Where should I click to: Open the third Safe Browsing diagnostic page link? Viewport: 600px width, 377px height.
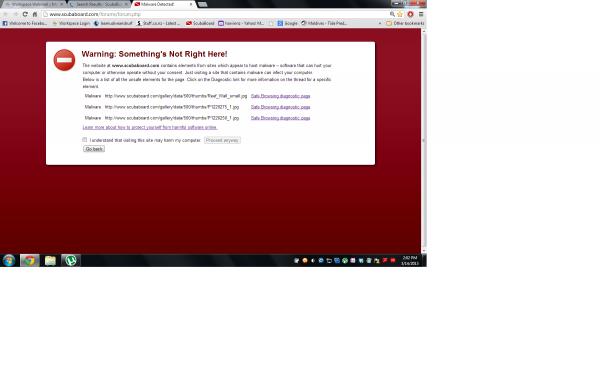(280, 118)
